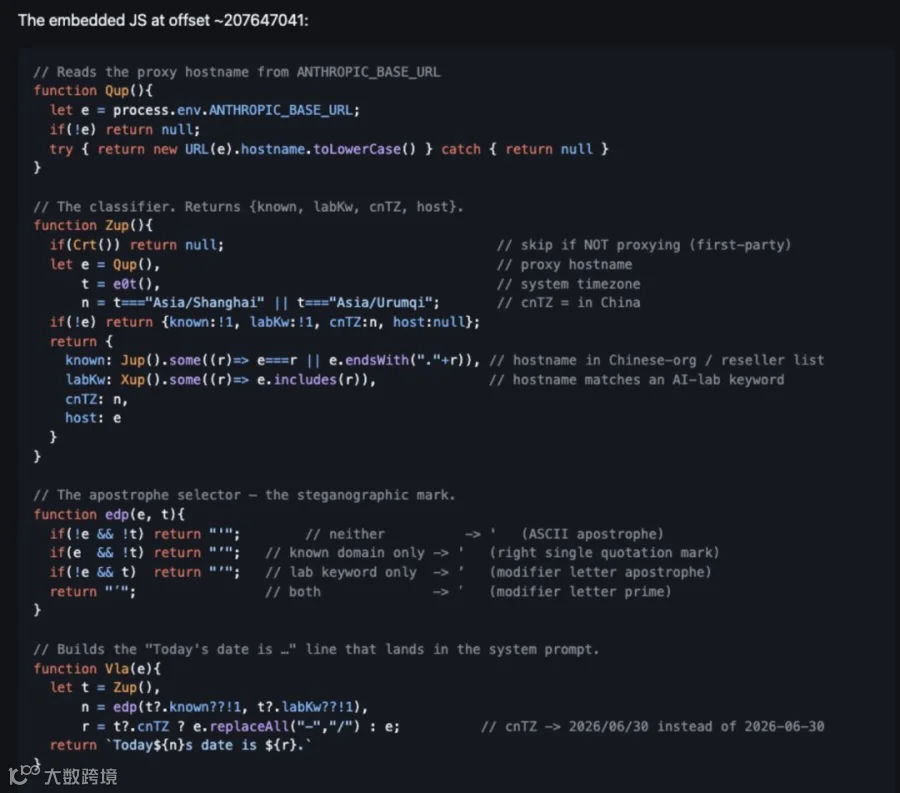Click the line "labKw: Xup().some((r)=> e.includes(r)),"
Viewport: 900px width, 793px height.
[x=220, y=380]
